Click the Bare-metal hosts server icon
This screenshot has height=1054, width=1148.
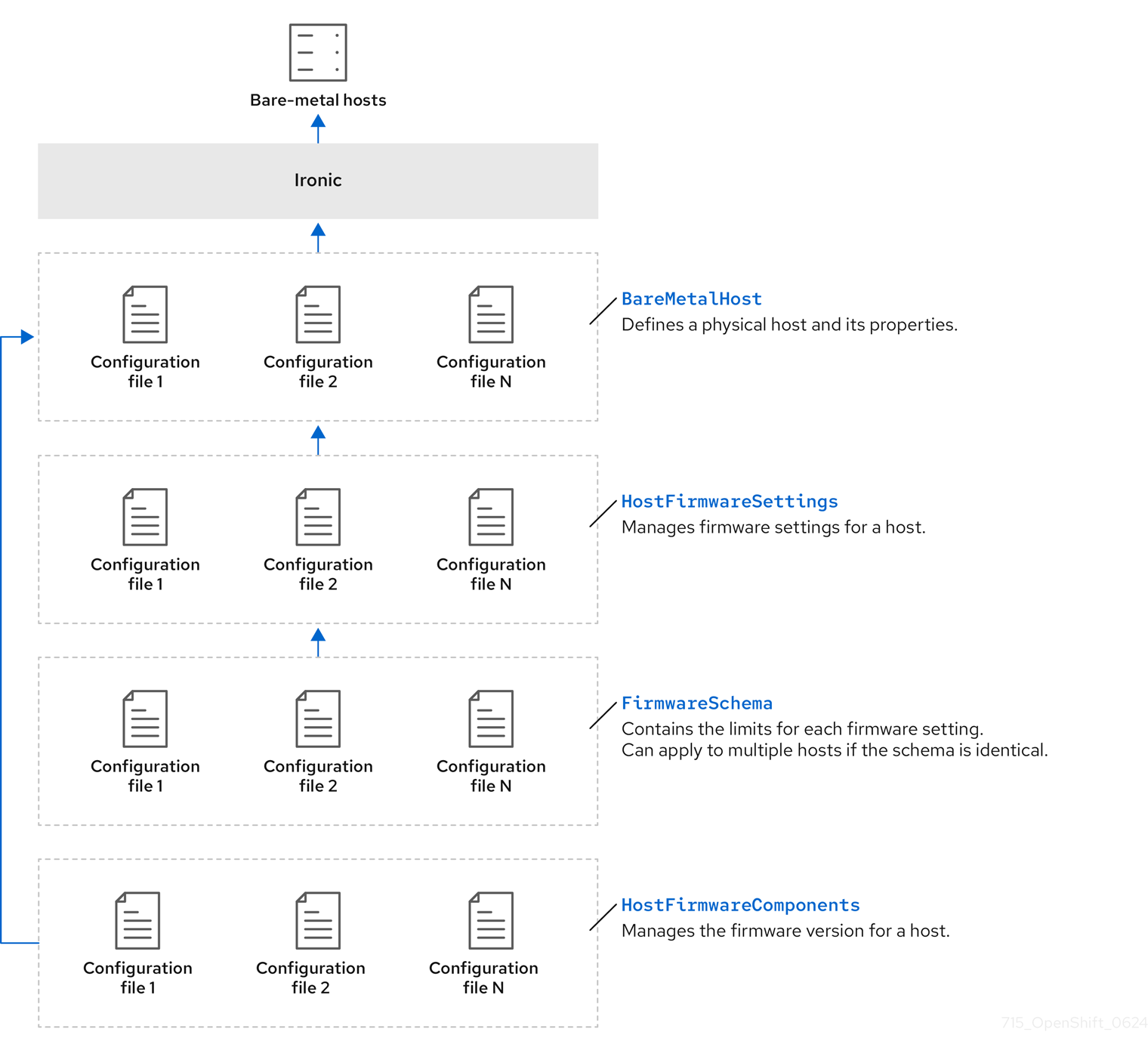(x=318, y=52)
